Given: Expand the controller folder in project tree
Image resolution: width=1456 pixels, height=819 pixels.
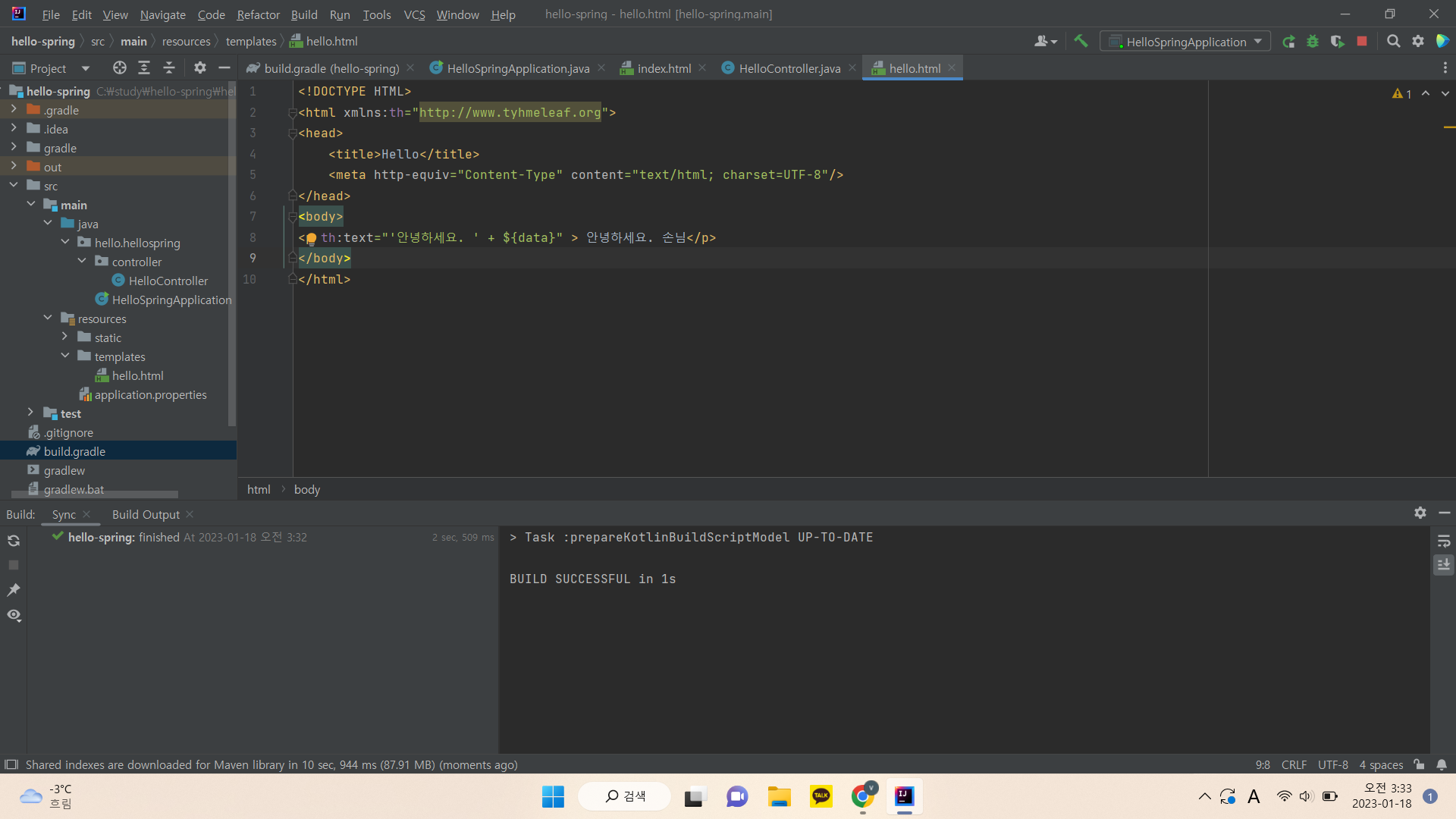Looking at the screenshot, I should (83, 261).
